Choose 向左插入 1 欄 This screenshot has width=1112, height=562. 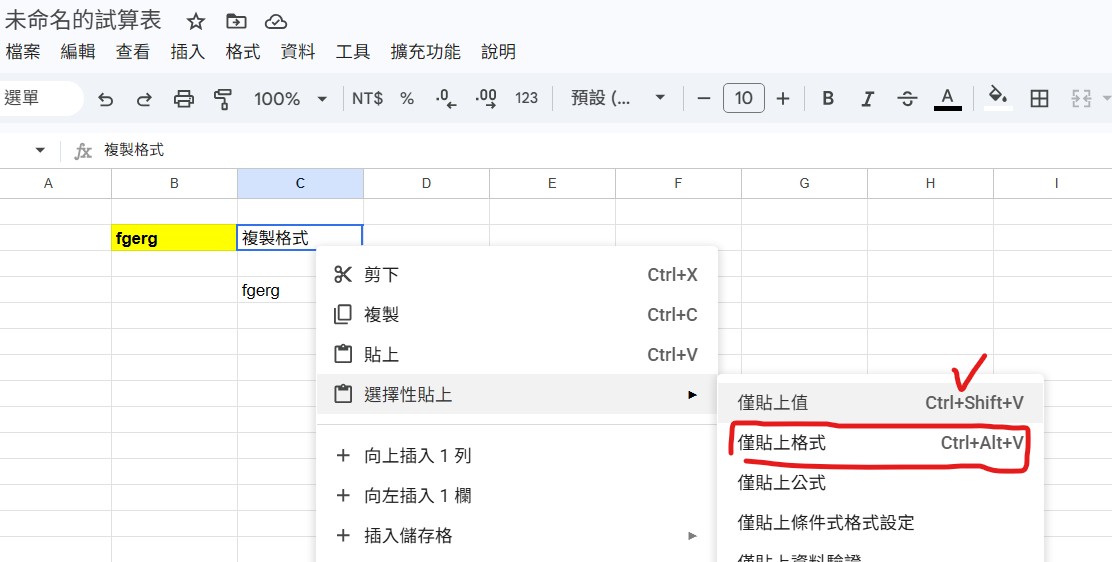(517, 495)
